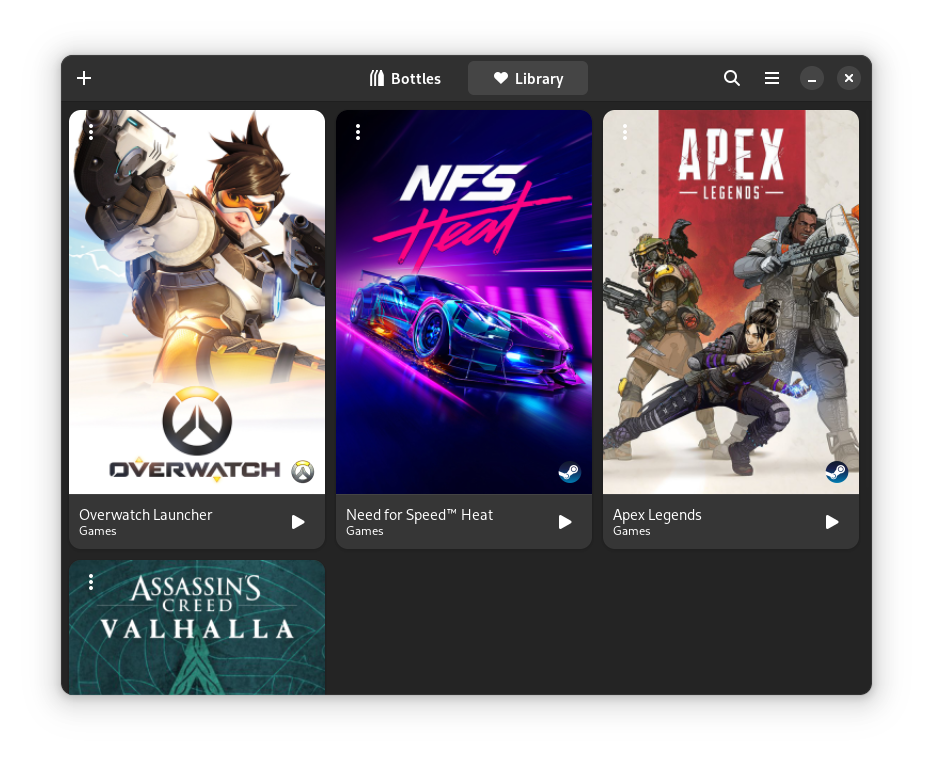Open three-dot menu on Assassin's Creed Valhalla
Viewport: 933px width, 762px height.
click(91, 582)
